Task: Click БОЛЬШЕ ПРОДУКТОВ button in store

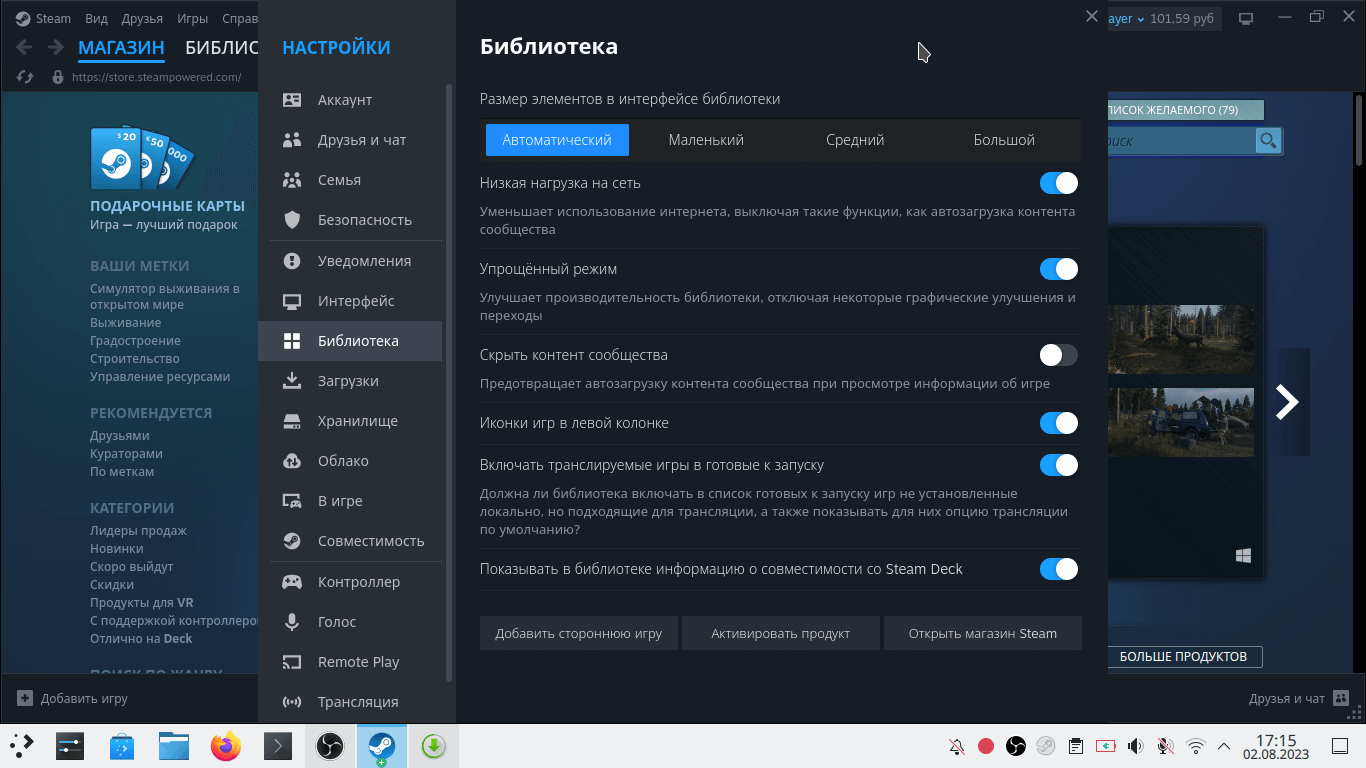Action: (1184, 657)
